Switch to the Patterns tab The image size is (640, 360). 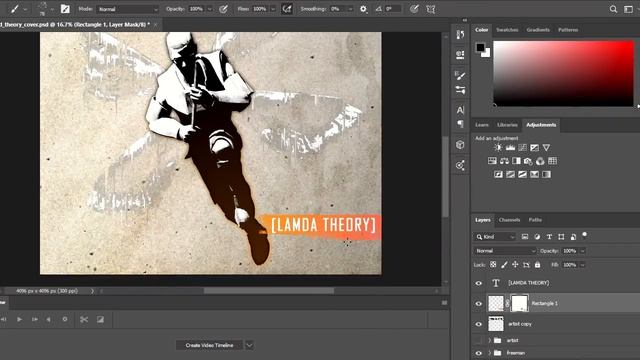click(x=568, y=30)
